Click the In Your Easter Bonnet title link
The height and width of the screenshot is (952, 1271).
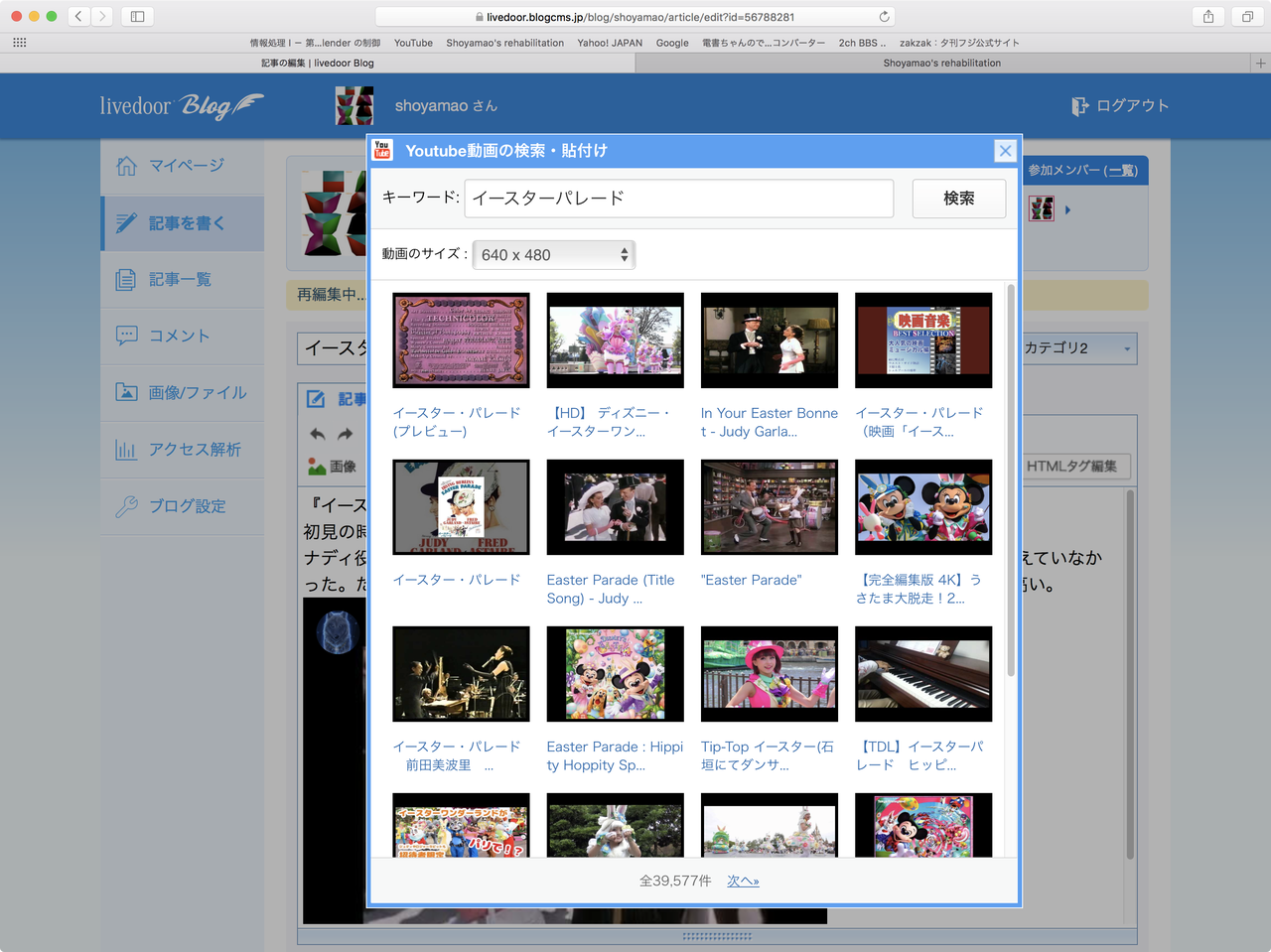point(770,422)
